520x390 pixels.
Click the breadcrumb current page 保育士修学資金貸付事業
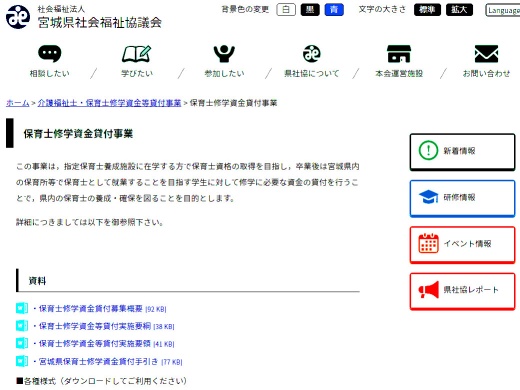[x=233, y=103]
